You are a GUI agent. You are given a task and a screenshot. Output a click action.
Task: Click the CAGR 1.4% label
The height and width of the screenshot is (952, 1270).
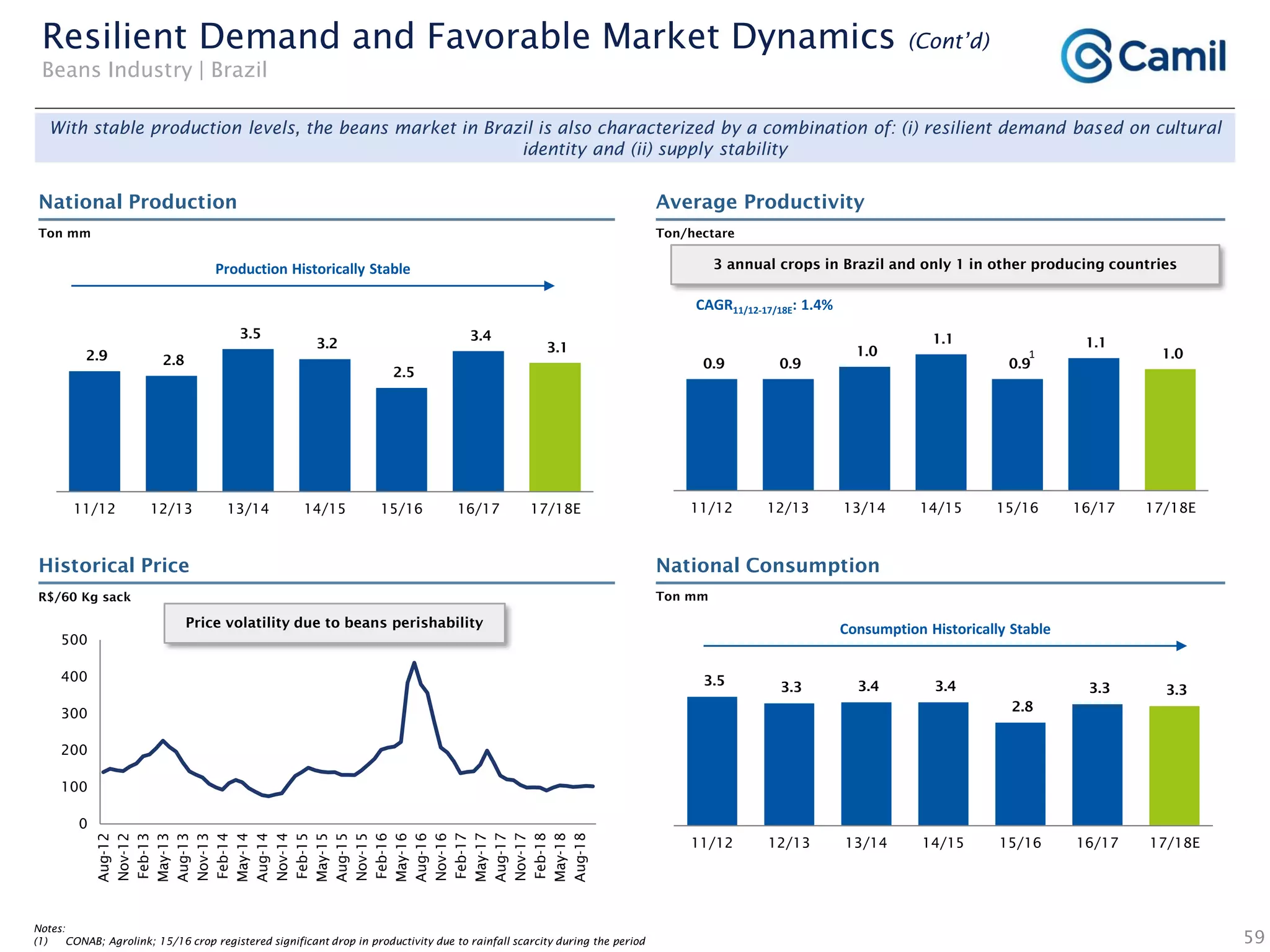click(763, 306)
